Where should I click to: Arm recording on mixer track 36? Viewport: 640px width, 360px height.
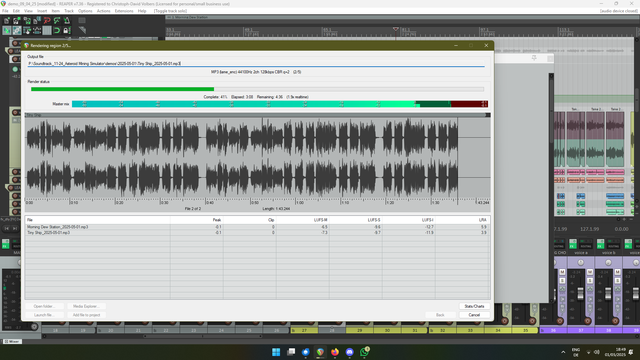[x=560, y=321]
